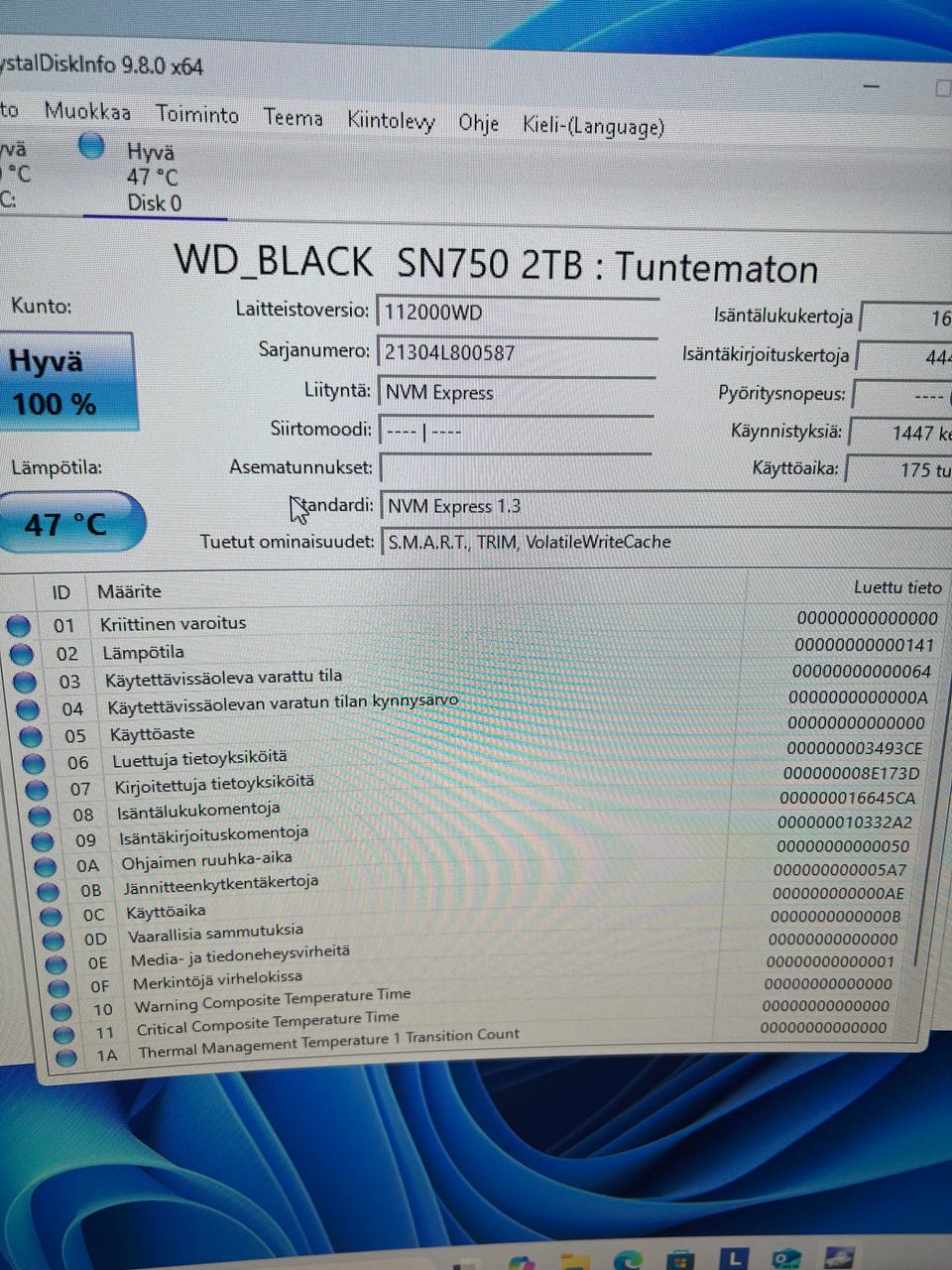Click the Tuetut ominaisuudet field

click(x=666, y=543)
